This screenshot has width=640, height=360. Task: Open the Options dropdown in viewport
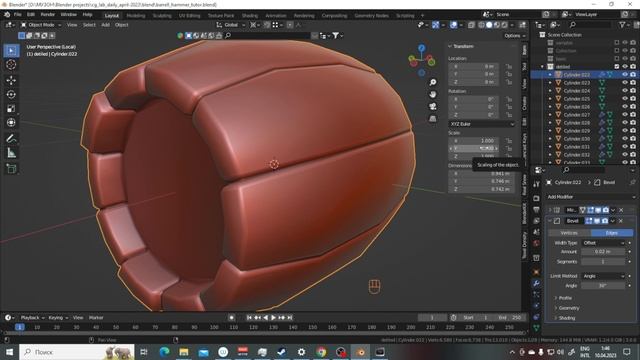click(x=514, y=36)
